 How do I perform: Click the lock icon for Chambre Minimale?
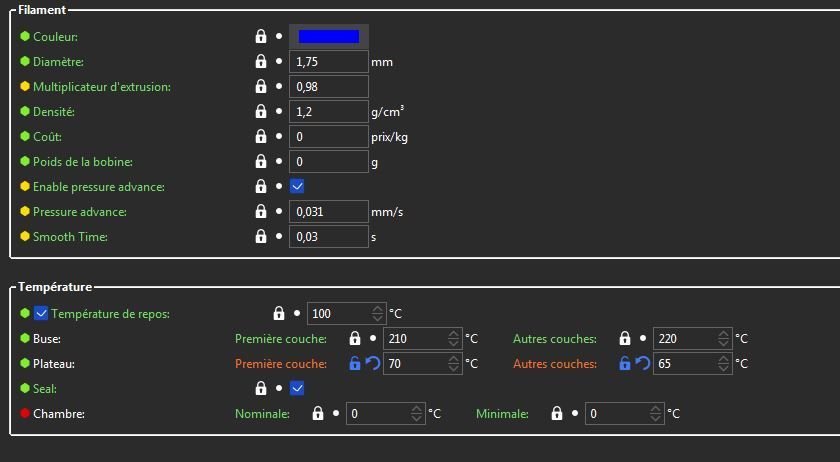click(557, 413)
